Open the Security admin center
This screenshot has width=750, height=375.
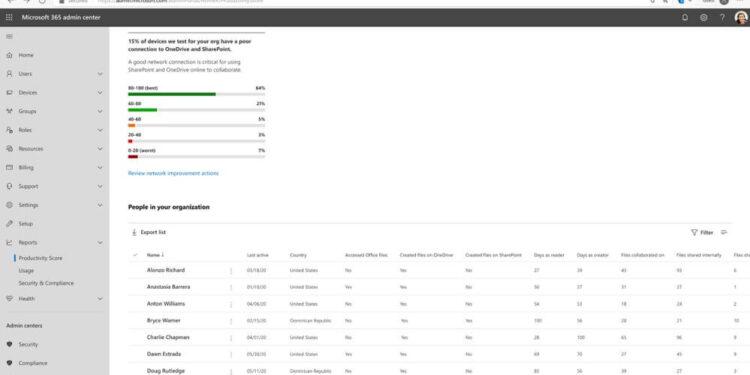[x=28, y=344]
